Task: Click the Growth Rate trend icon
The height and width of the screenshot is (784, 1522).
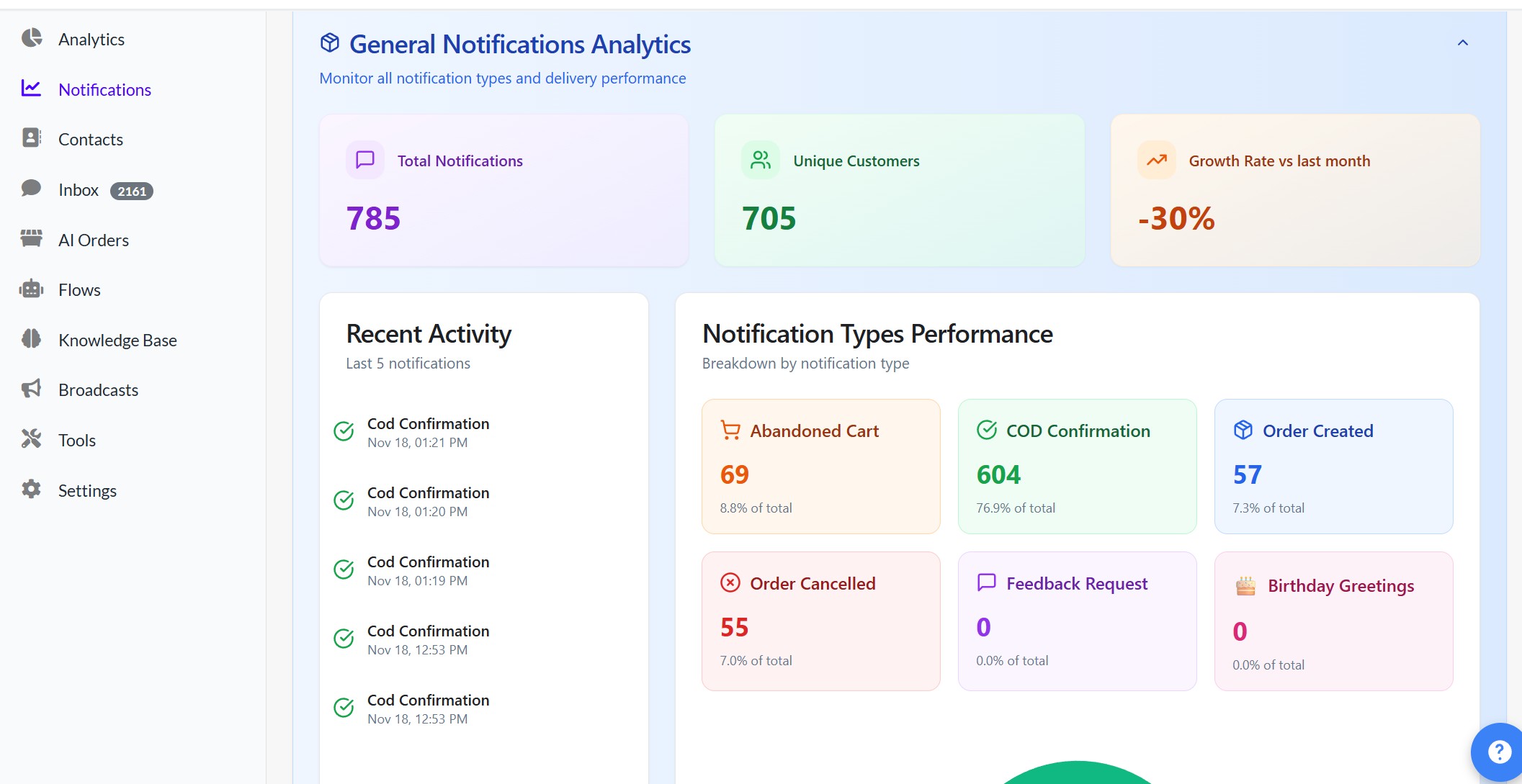Action: click(1157, 160)
